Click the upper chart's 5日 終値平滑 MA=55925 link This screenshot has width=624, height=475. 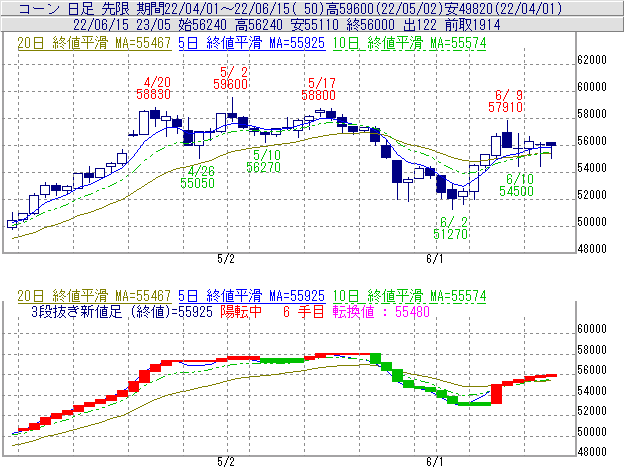(252, 43)
